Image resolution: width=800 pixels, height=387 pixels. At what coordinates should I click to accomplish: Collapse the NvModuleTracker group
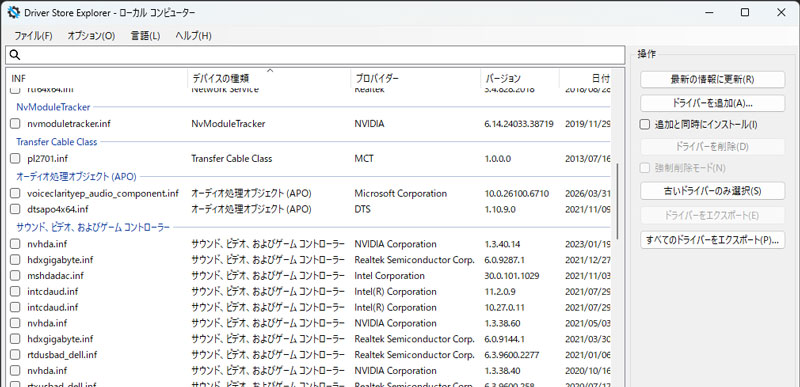(53, 107)
